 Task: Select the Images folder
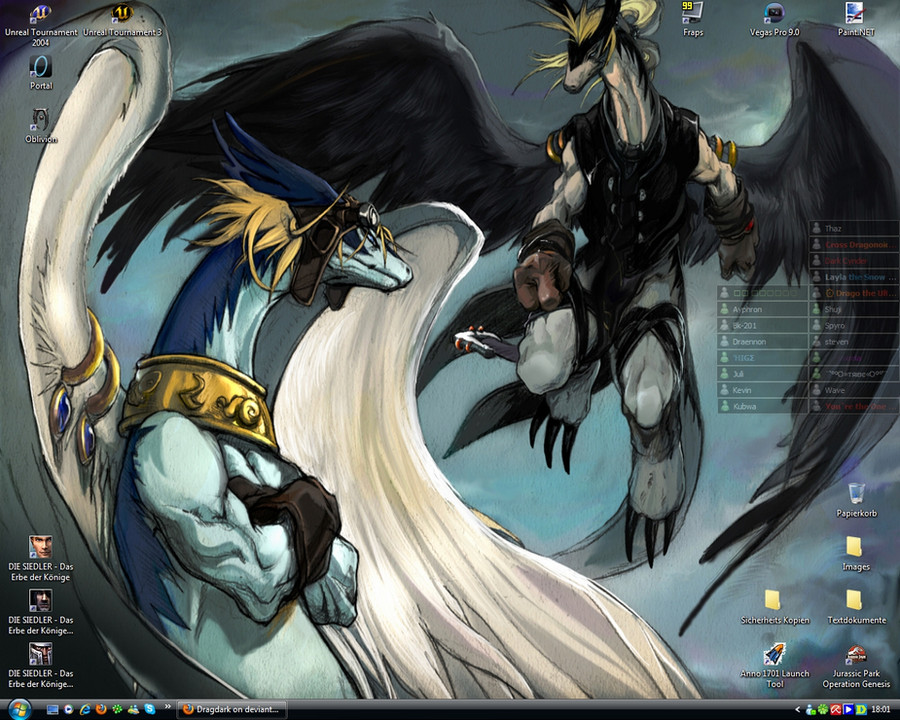[x=856, y=553]
